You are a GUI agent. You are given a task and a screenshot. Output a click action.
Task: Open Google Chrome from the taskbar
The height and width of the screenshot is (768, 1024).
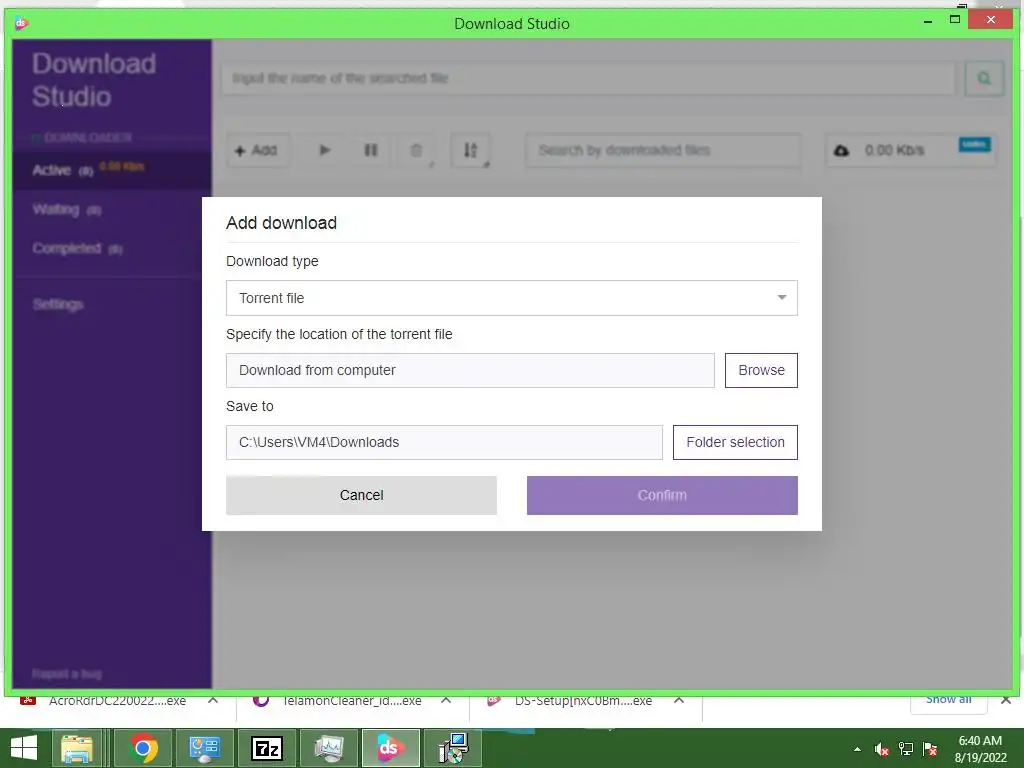point(143,748)
